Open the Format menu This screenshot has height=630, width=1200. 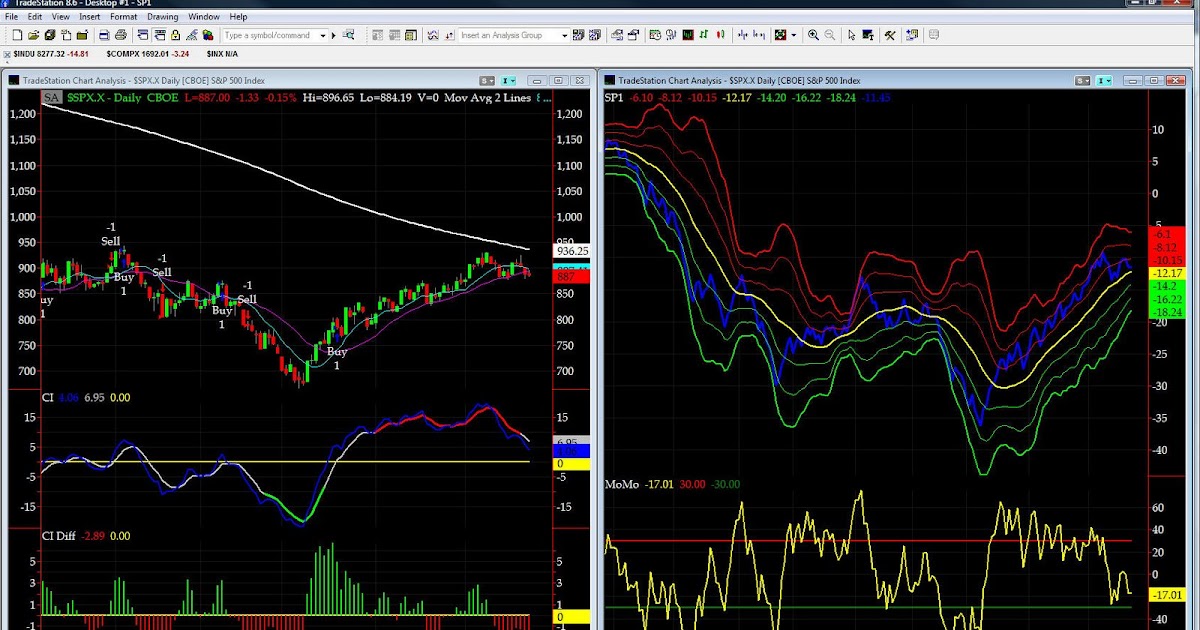click(x=124, y=17)
